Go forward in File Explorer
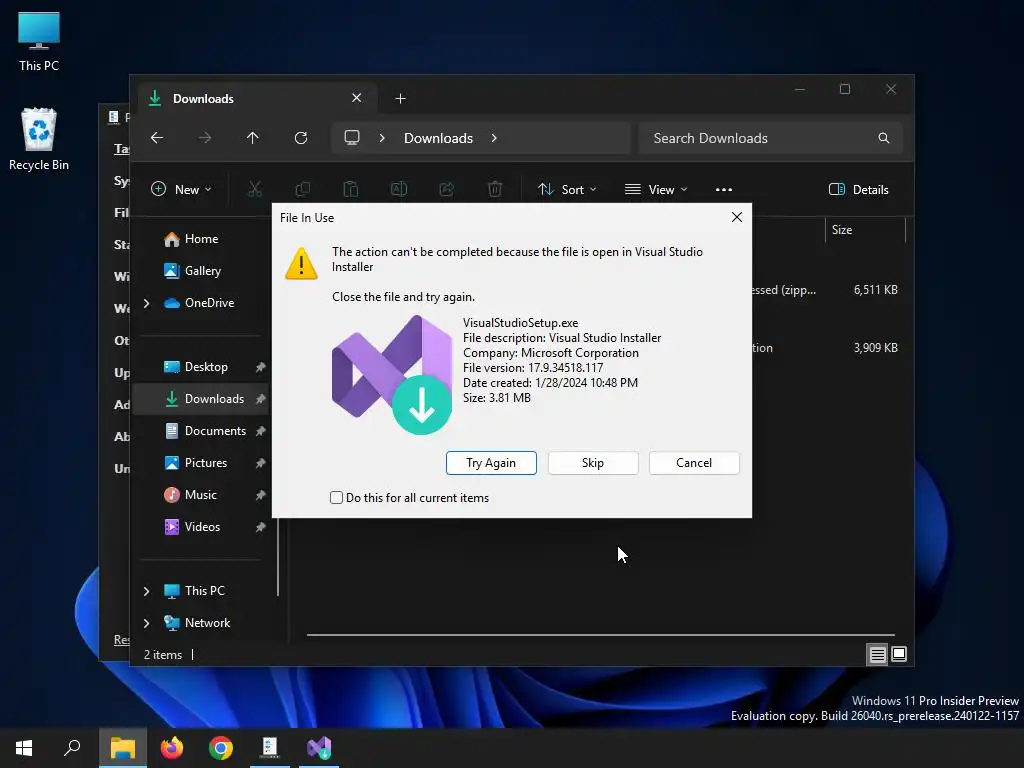This screenshot has height=768, width=1024. click(204, 138)
